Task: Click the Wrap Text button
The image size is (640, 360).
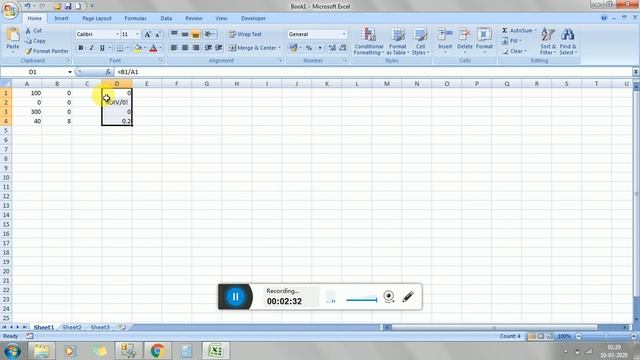Action: pos(245,34)
